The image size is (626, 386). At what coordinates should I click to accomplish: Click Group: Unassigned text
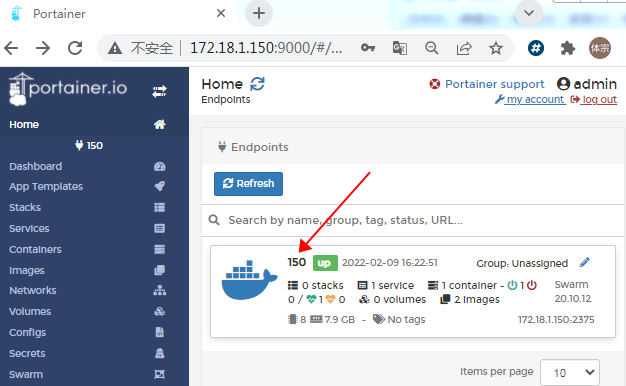(522, 263)
